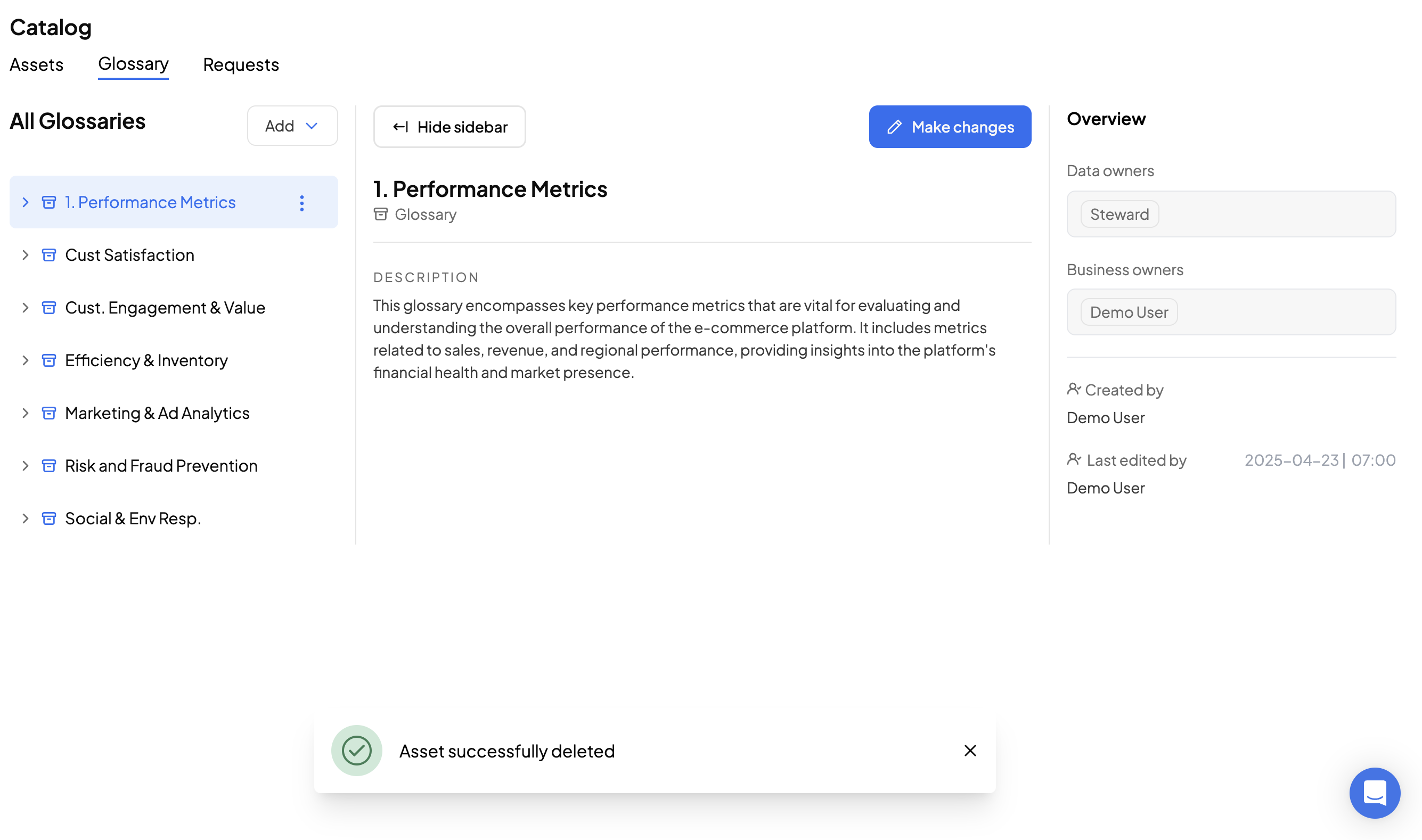Click the Steward data owner tag
1422x840 pixels.
(1119, 214)
